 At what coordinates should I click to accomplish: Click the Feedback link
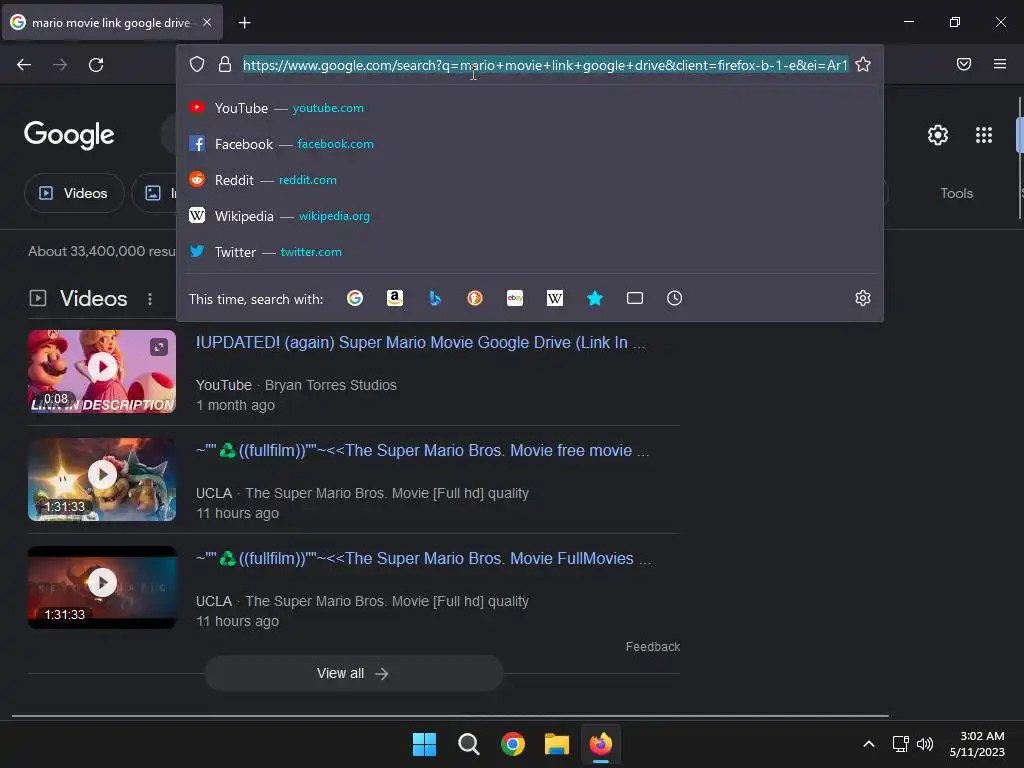[x=652, y=647]
